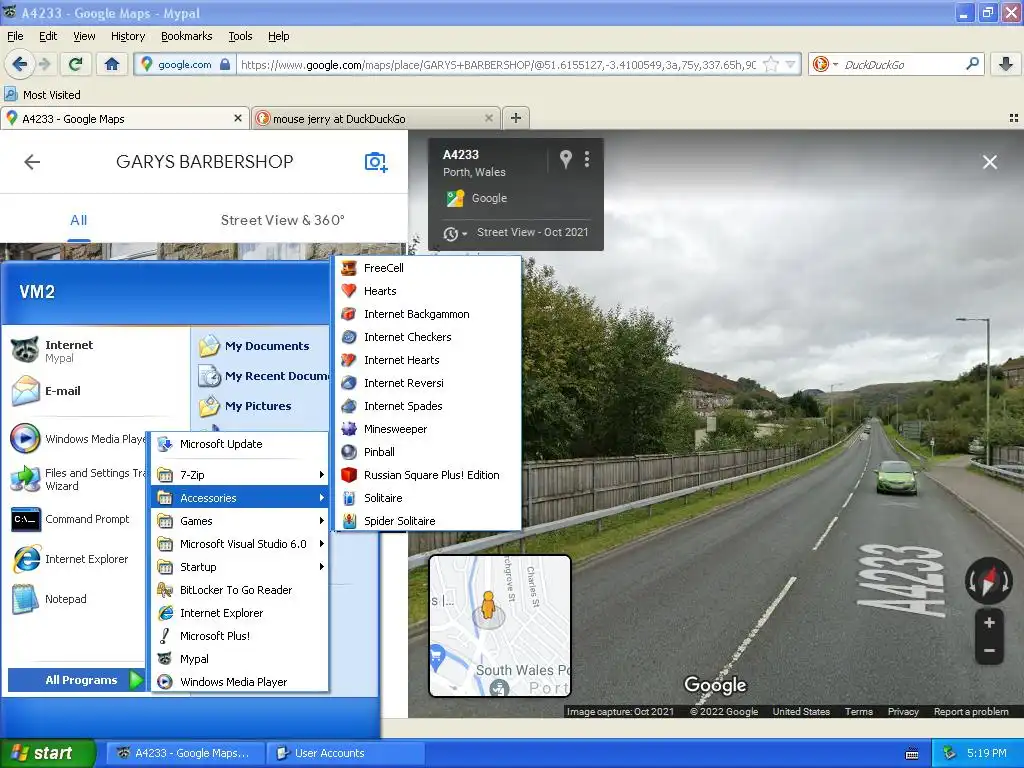Switch to the Street View & 360° tab
This screenshot has width=1024, height=768.
click(x=282, y=220)
